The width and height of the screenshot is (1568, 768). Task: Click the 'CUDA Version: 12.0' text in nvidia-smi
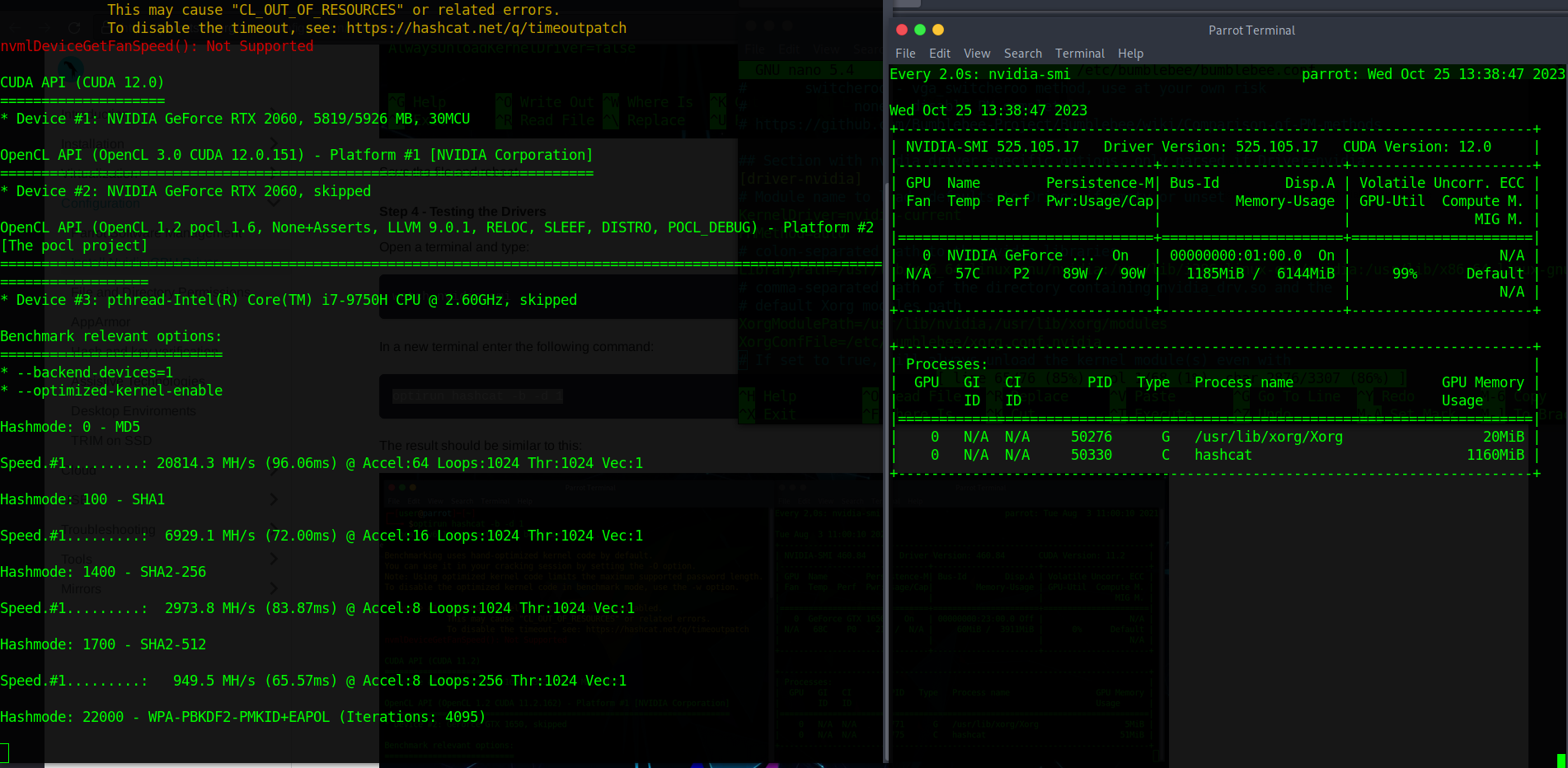point(1417,147)
